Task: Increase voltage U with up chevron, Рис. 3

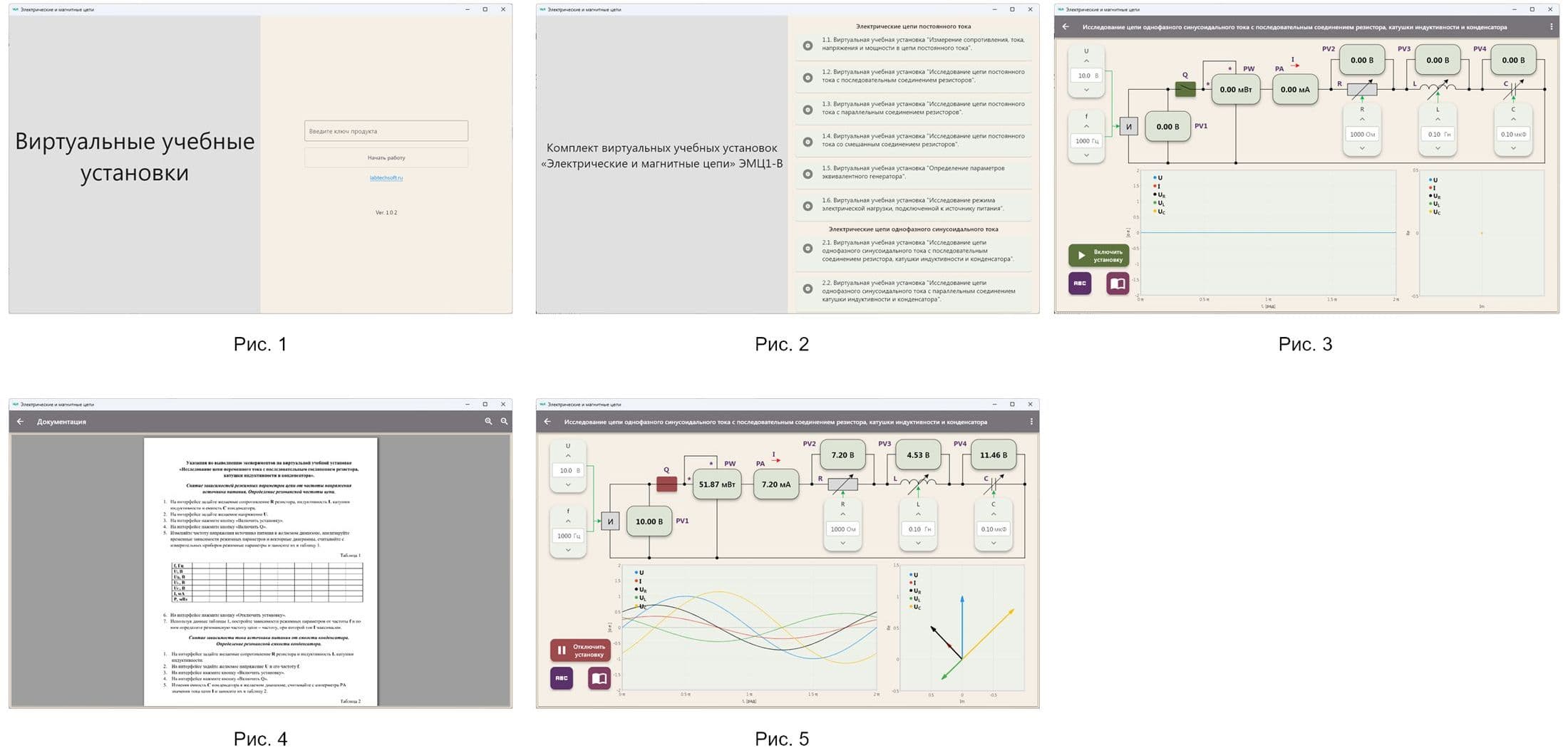Action: tap(1086, 61)
